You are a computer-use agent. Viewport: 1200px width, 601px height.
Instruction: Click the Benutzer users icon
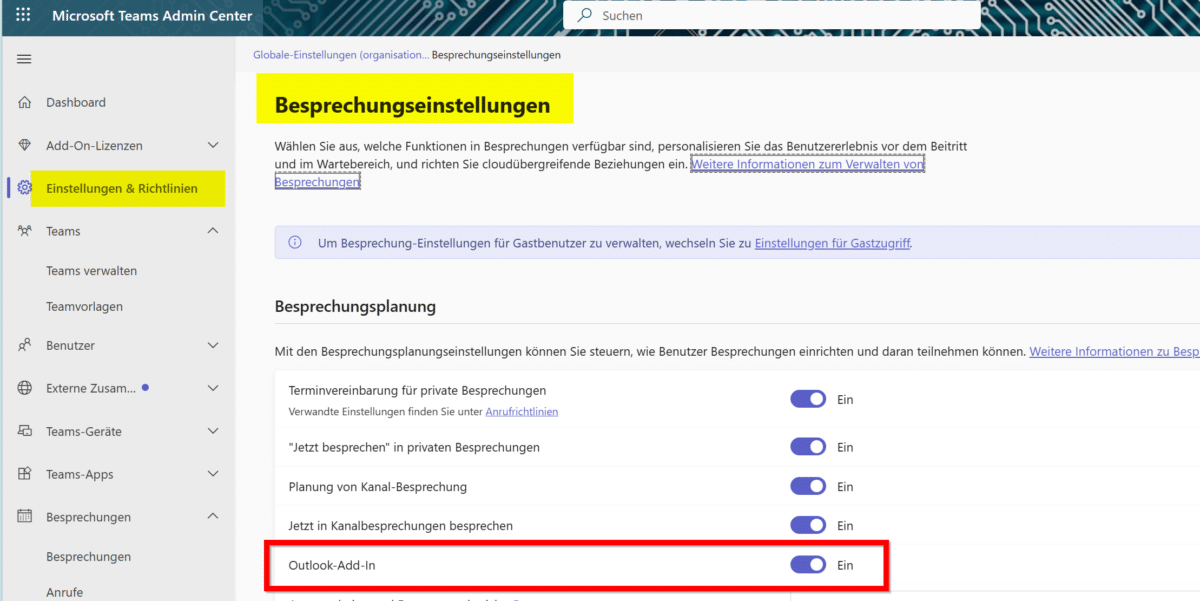pos(25,345)
